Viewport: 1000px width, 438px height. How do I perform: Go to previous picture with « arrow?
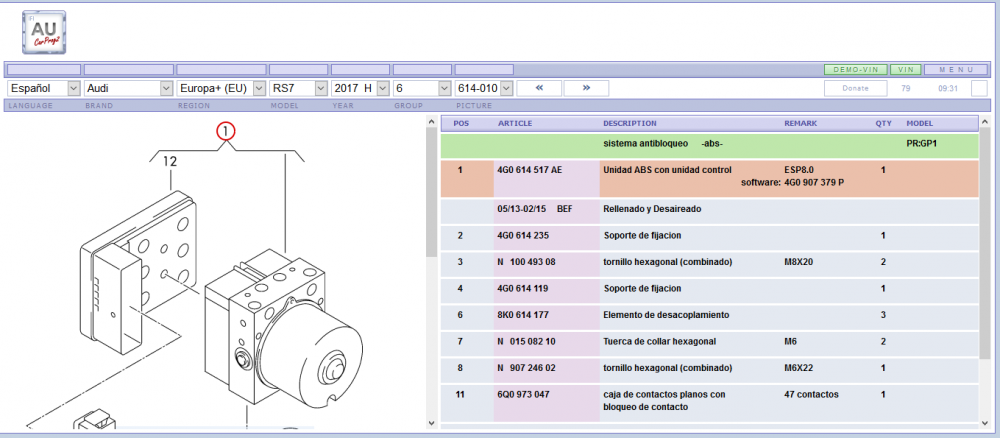tap(539, 88)
